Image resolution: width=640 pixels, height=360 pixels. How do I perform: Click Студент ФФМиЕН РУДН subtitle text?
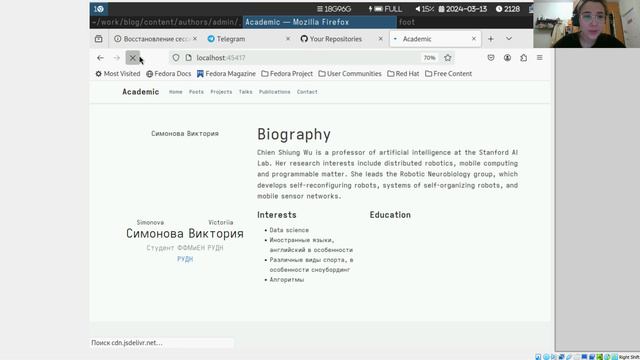point(185,248)
